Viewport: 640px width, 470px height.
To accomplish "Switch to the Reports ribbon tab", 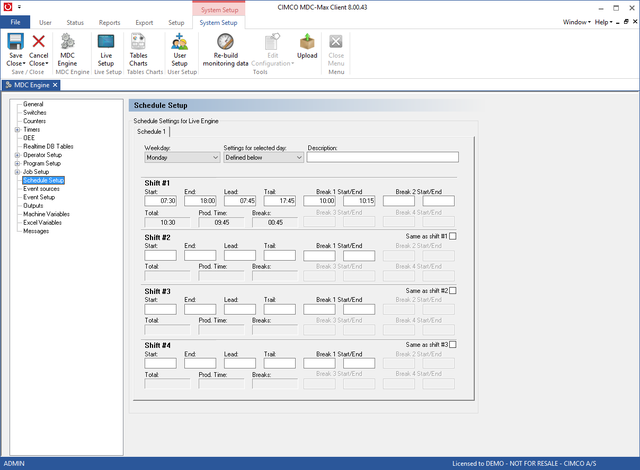I will [x=109, y=23].
